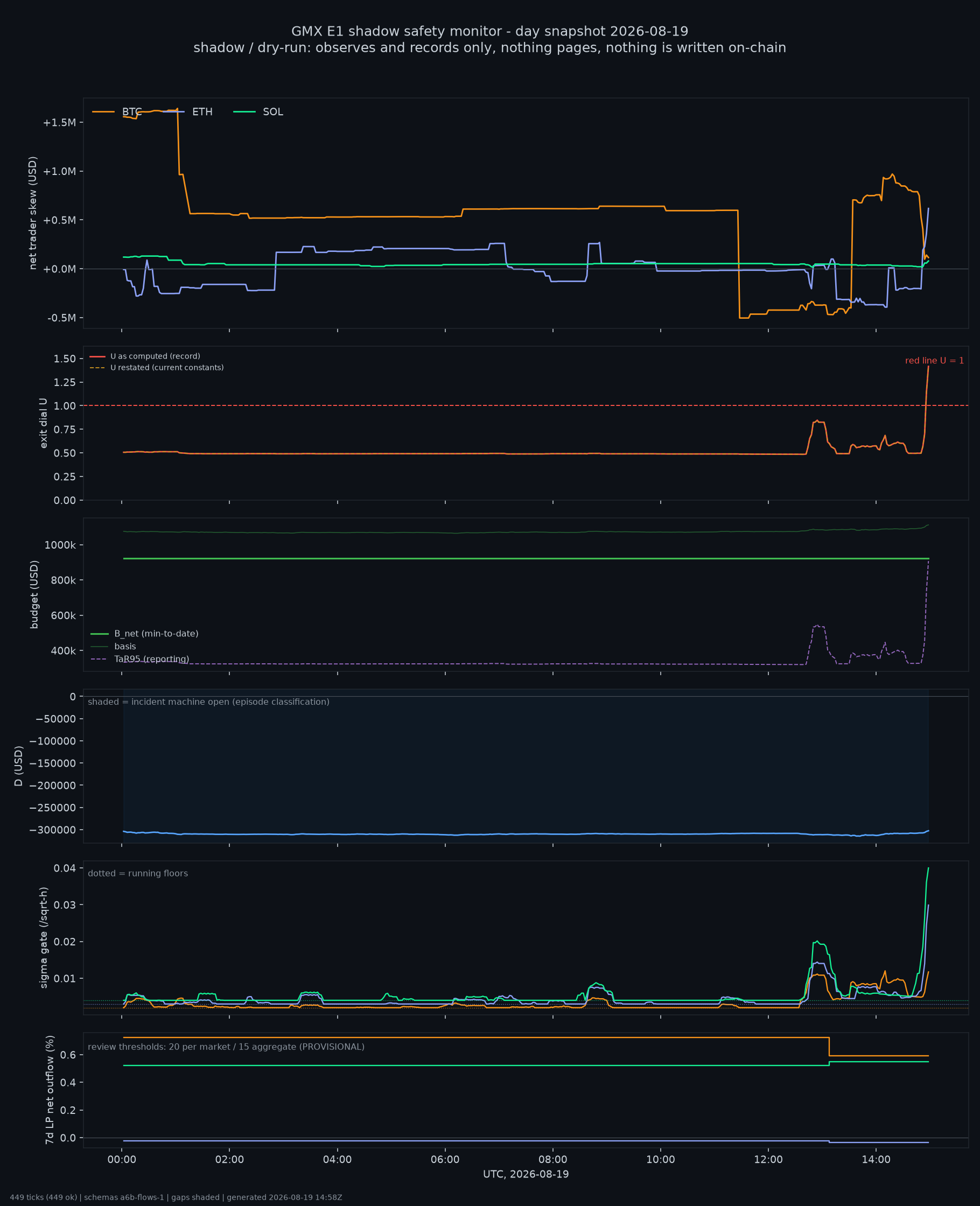980x1206 pixels.
Task: Click the 'basis' legend entry
Action: click(x=113, y=646)
